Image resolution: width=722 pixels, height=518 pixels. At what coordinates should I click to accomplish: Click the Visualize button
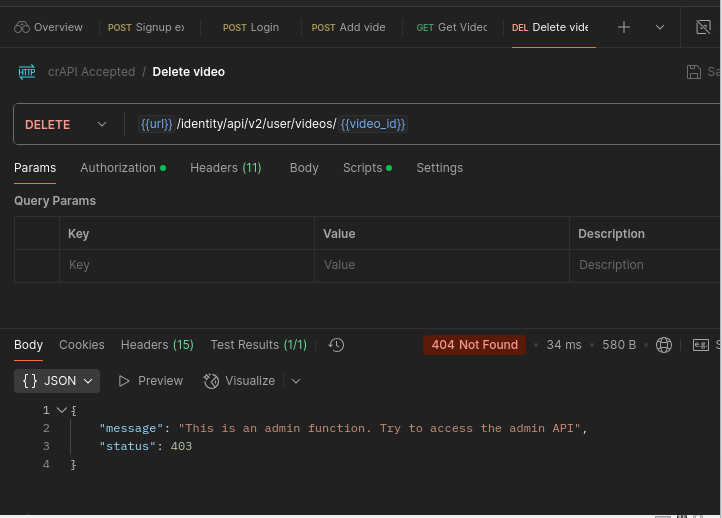(x=239, y=381)
